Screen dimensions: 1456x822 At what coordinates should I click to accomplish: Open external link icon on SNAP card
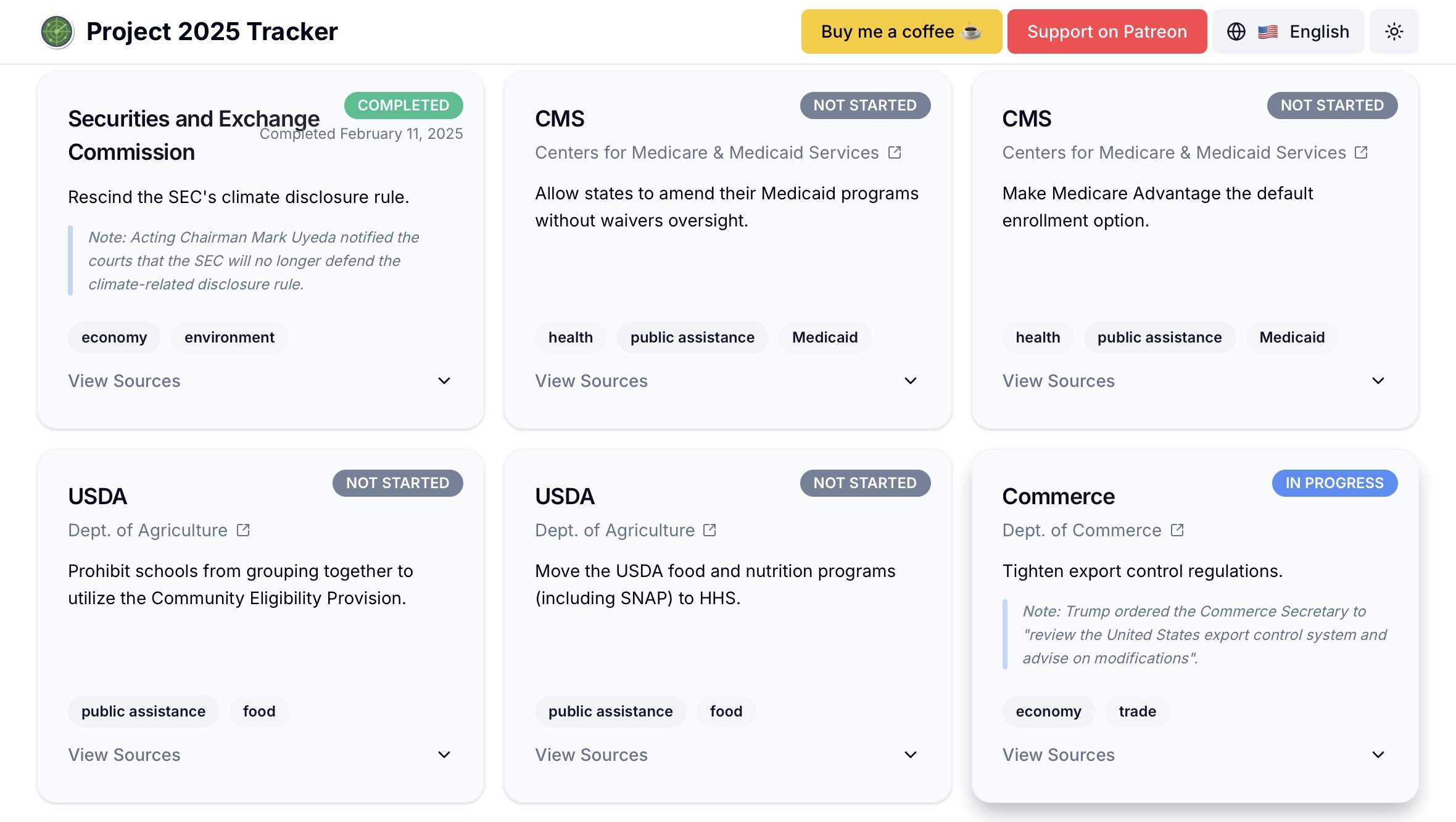[x=709, y=530]
